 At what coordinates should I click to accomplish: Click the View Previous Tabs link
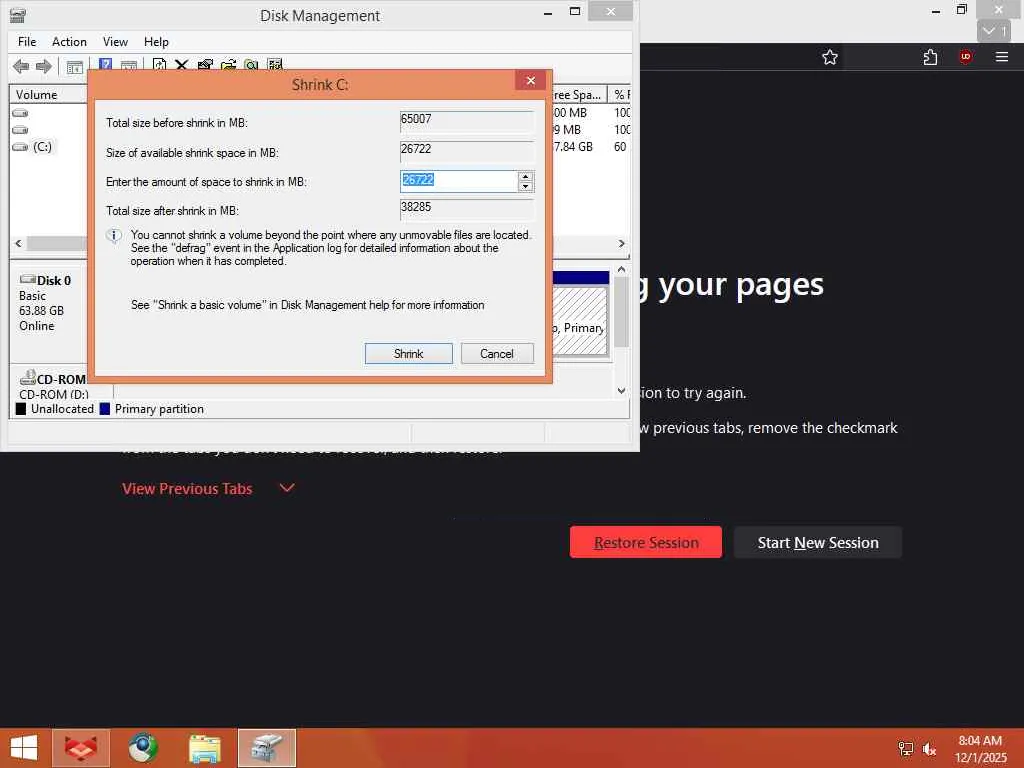point(187,488)
